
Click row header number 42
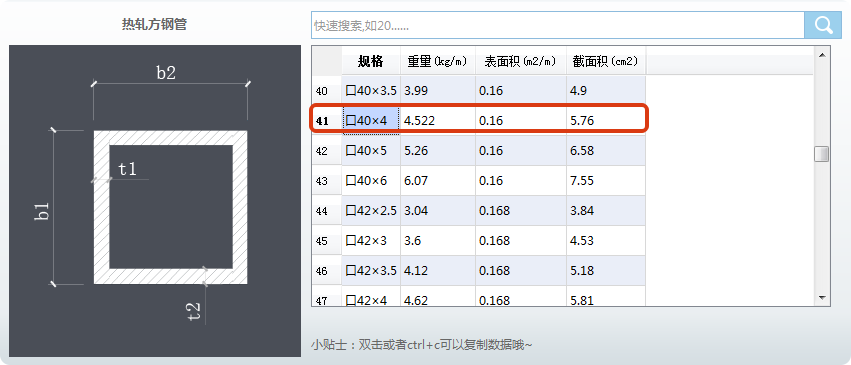327,151
